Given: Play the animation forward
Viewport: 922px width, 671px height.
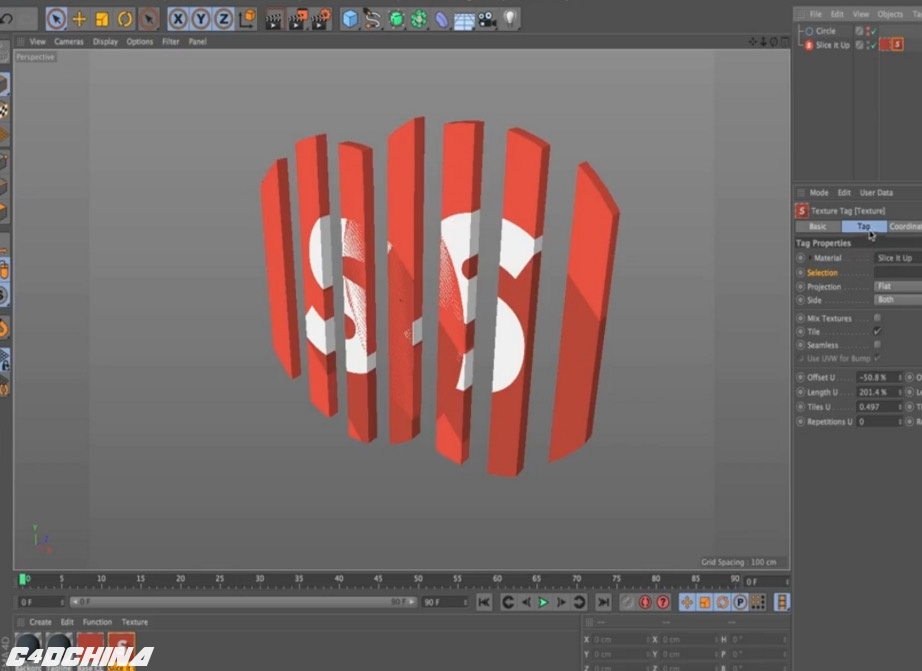Looking at the screenshot, I should [x=543, y=602].
